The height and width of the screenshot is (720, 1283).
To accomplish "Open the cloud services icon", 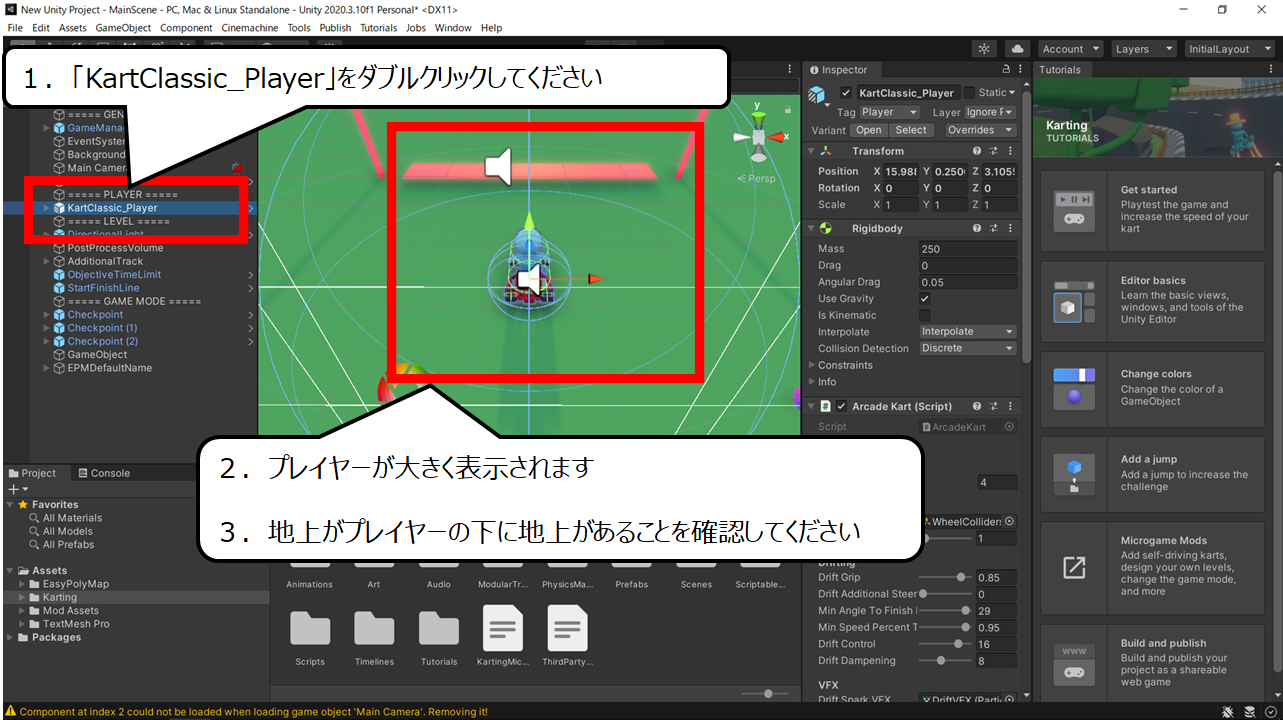I will tap(1018, 49).
